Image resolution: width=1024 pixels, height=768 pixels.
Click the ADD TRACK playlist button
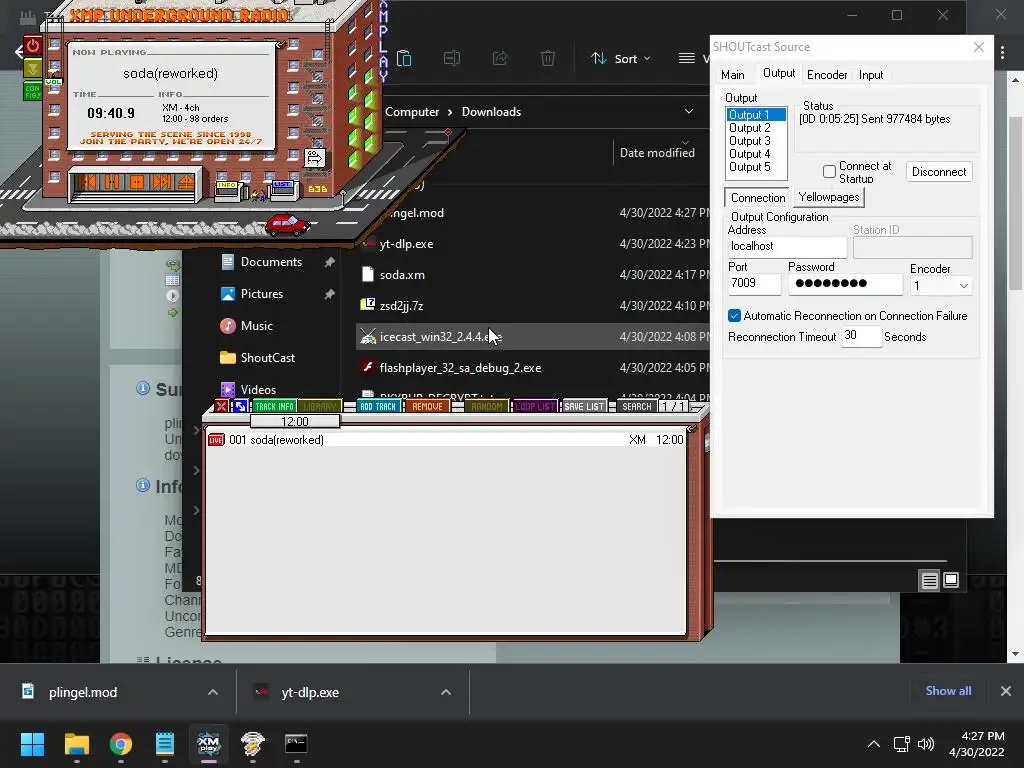[377, 406]
